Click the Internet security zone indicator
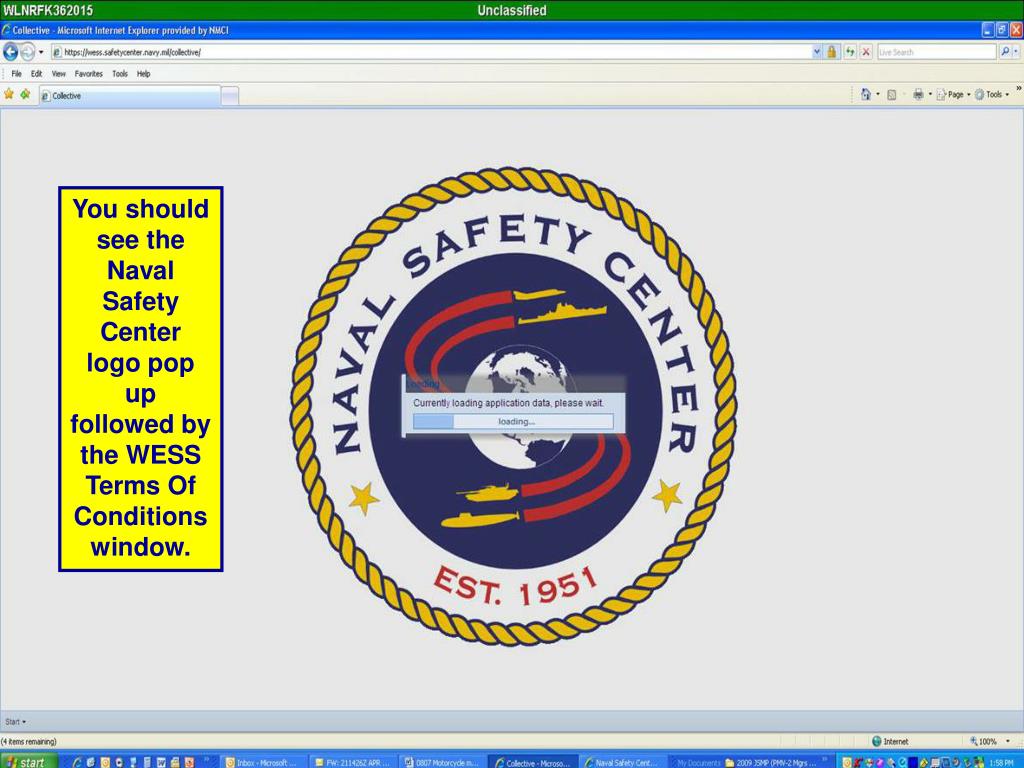Image resolution: width=1024 pixels, height=768 pixels. [x=890, y=741]
